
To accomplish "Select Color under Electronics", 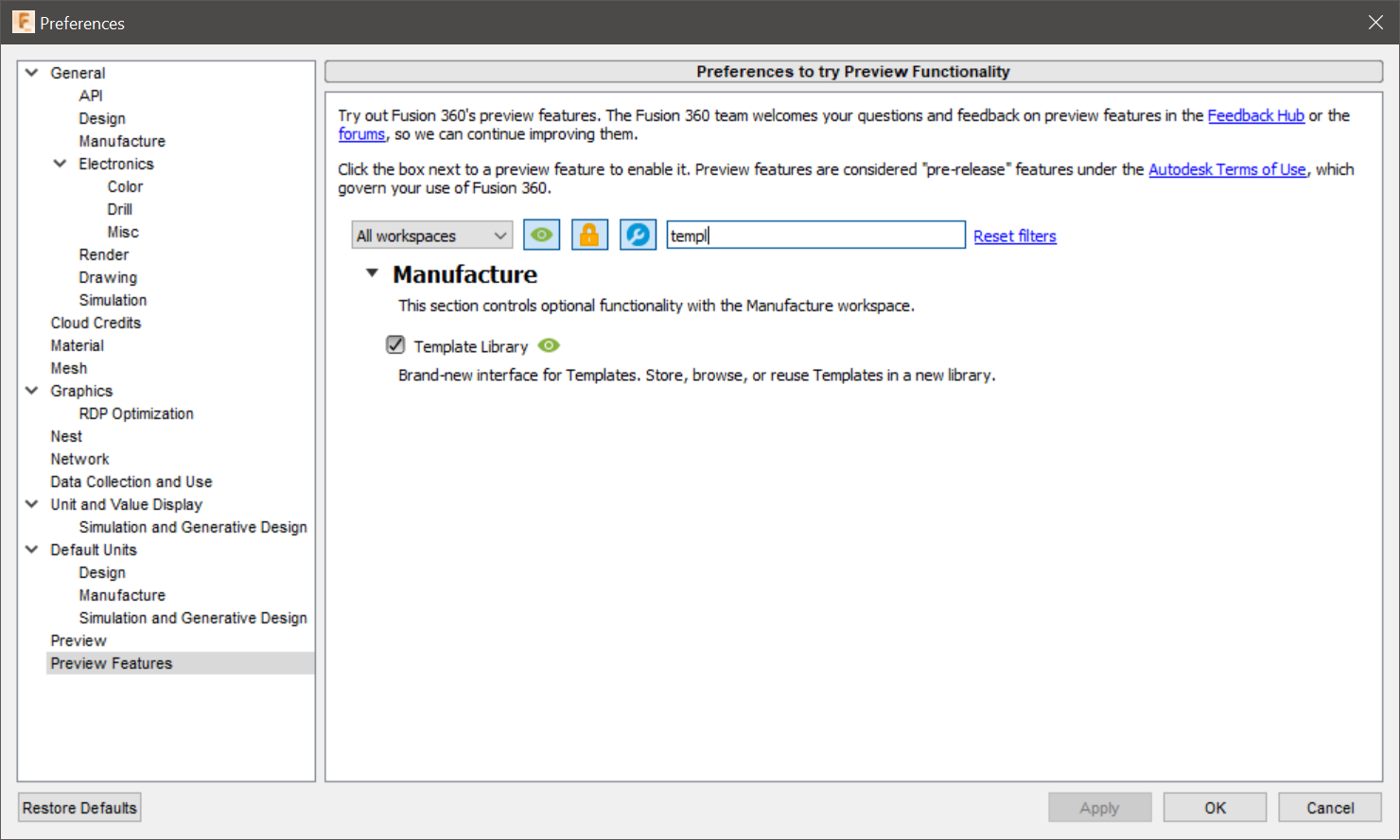I will (125, 186).
